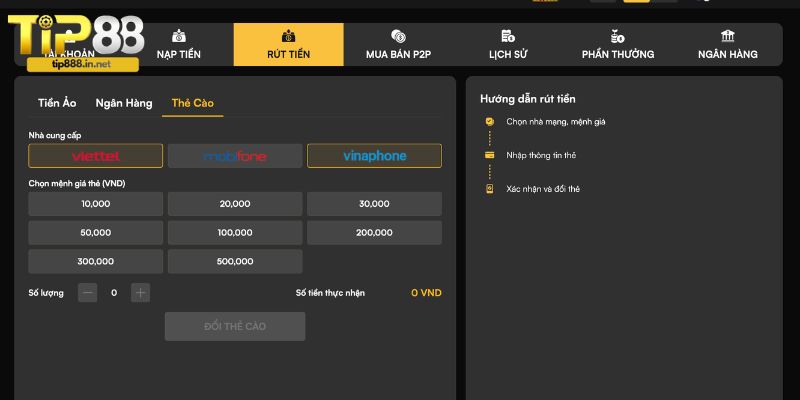Click the tip888.in.net label
The height and width of the screenshot is (400, 800).
83,65
